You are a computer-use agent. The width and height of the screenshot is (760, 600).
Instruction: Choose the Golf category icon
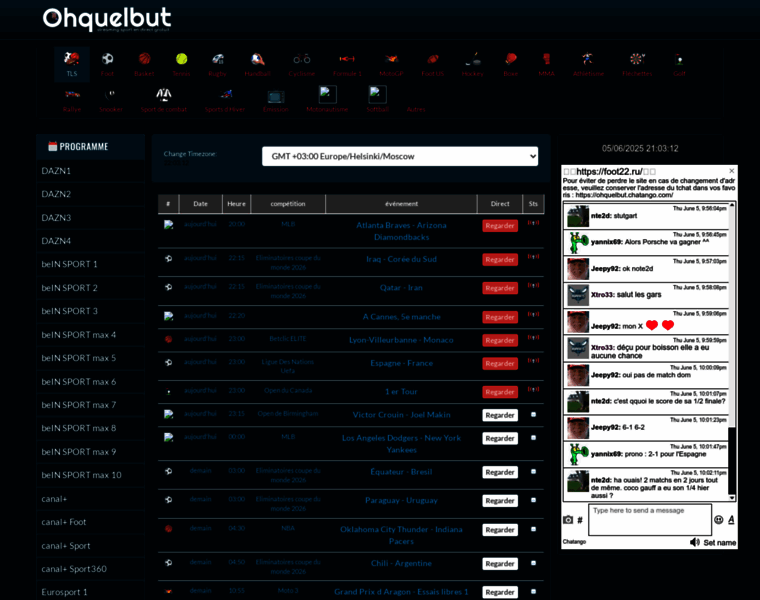(679, 60)
